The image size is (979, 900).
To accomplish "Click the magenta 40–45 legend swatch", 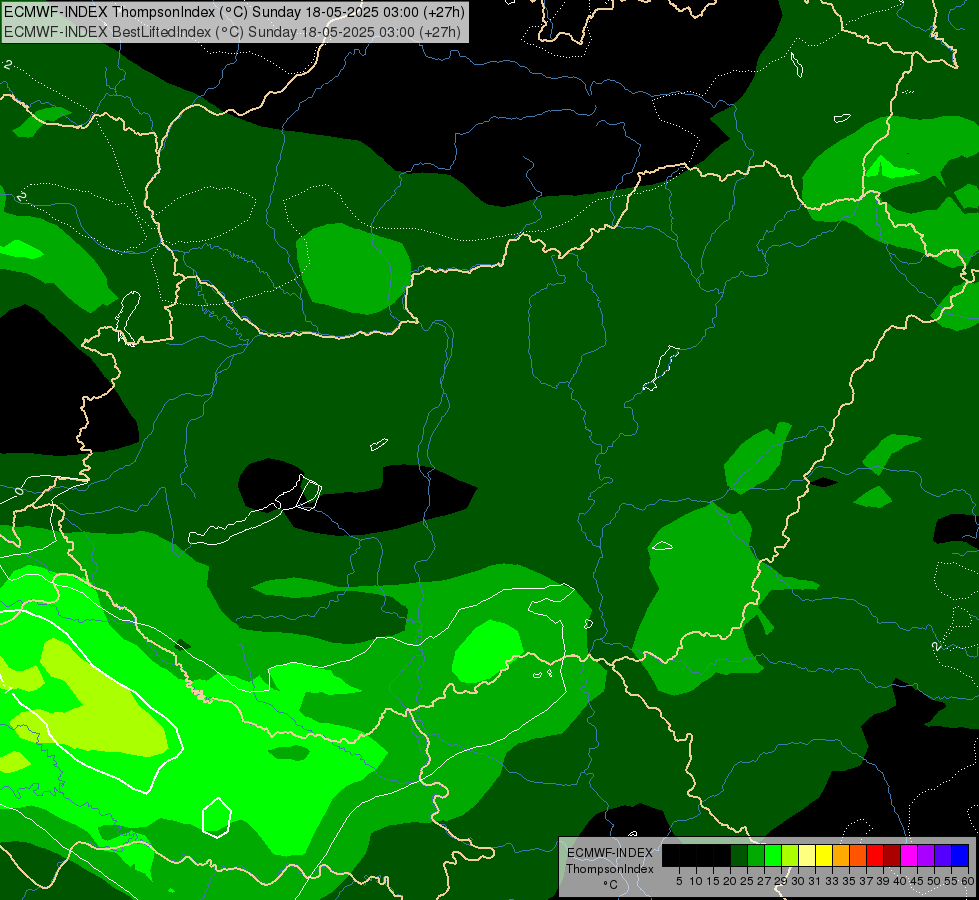I will point(909,855).
